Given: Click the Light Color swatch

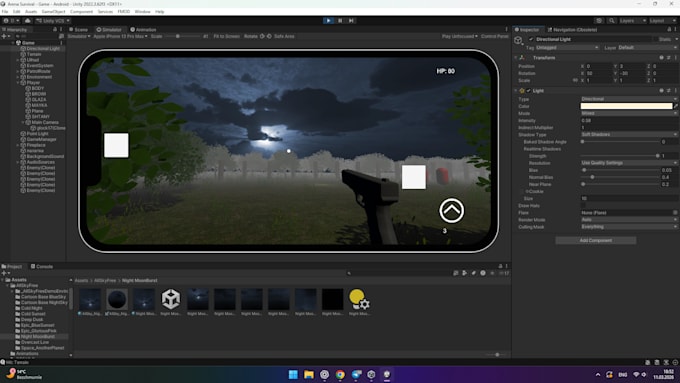Looking at the screenshot, I should point(626,106).
